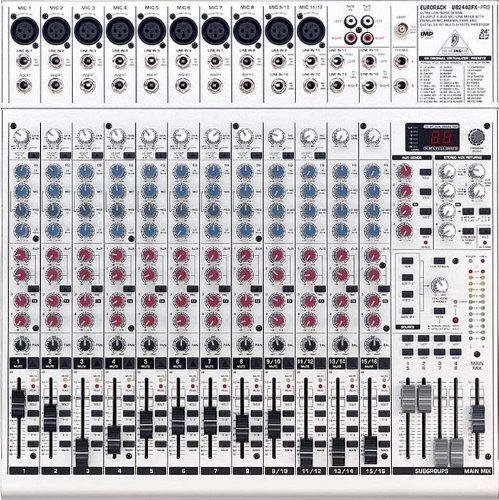
Task: Toggle channel 1 low cut switch
Action: (x=34, y=155)
